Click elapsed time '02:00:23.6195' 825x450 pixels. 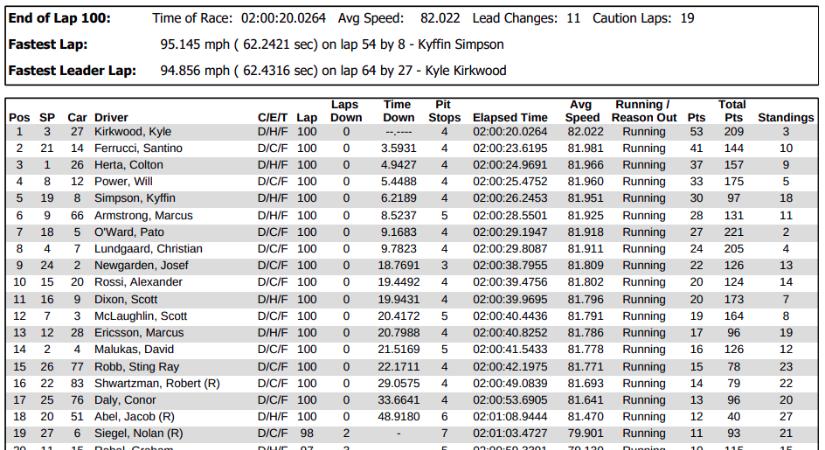(x=510, y=148)
